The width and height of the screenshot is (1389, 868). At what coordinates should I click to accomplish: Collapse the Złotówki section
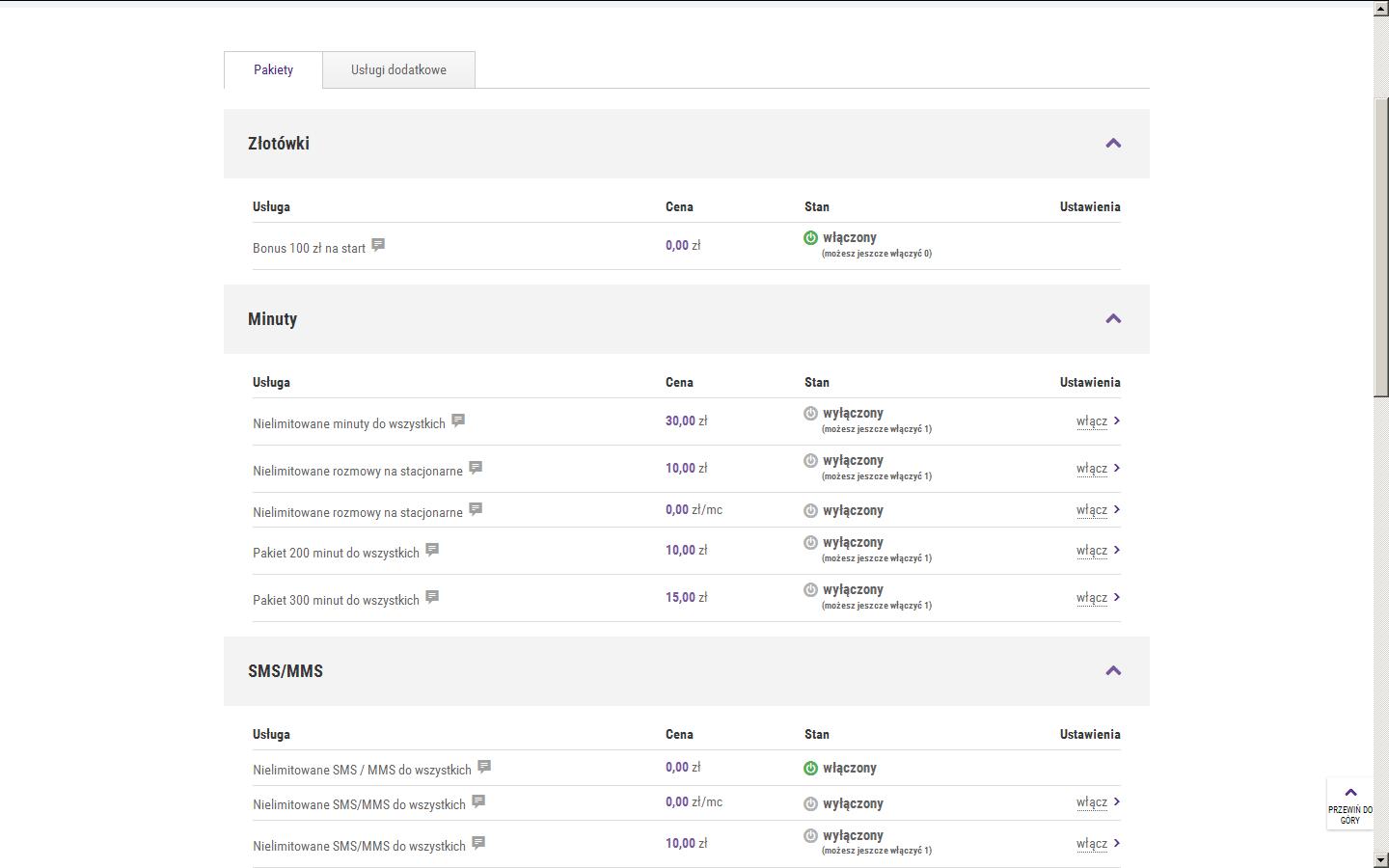pyautogui.click(x=1113, y=143)
